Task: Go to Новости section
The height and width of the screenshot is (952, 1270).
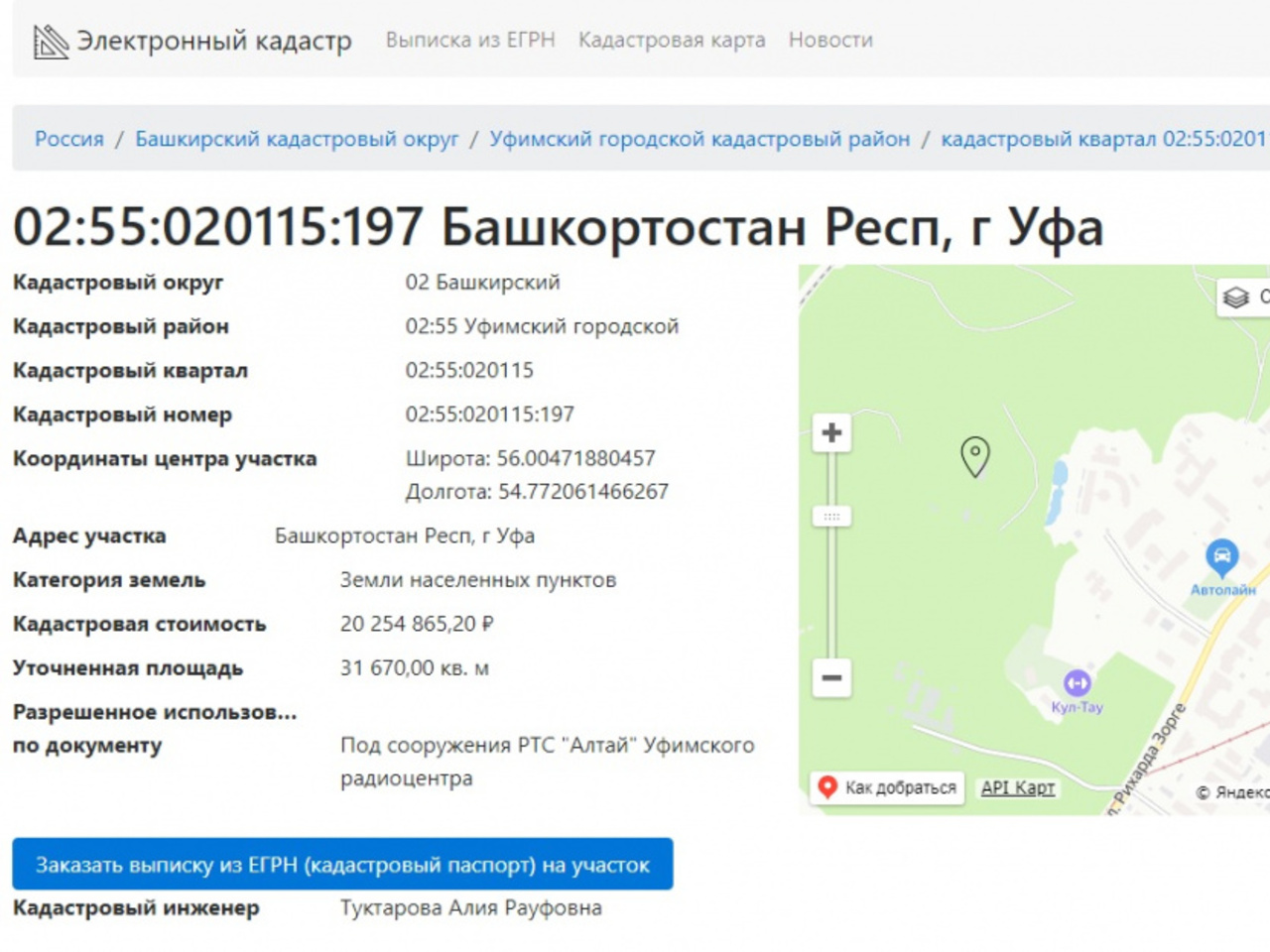Action: pos(830,41)
